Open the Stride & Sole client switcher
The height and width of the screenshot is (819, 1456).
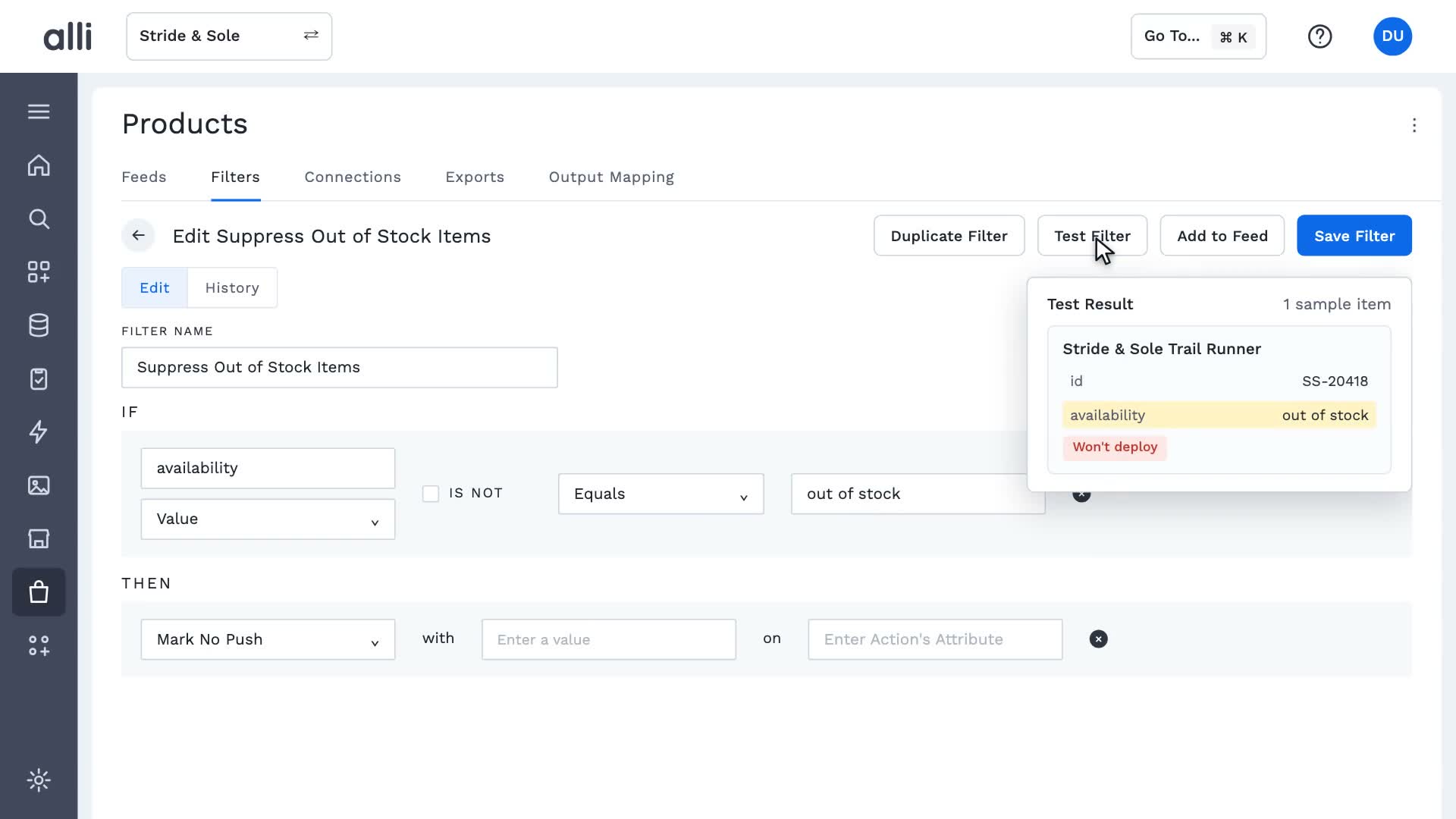click(229, 36)
